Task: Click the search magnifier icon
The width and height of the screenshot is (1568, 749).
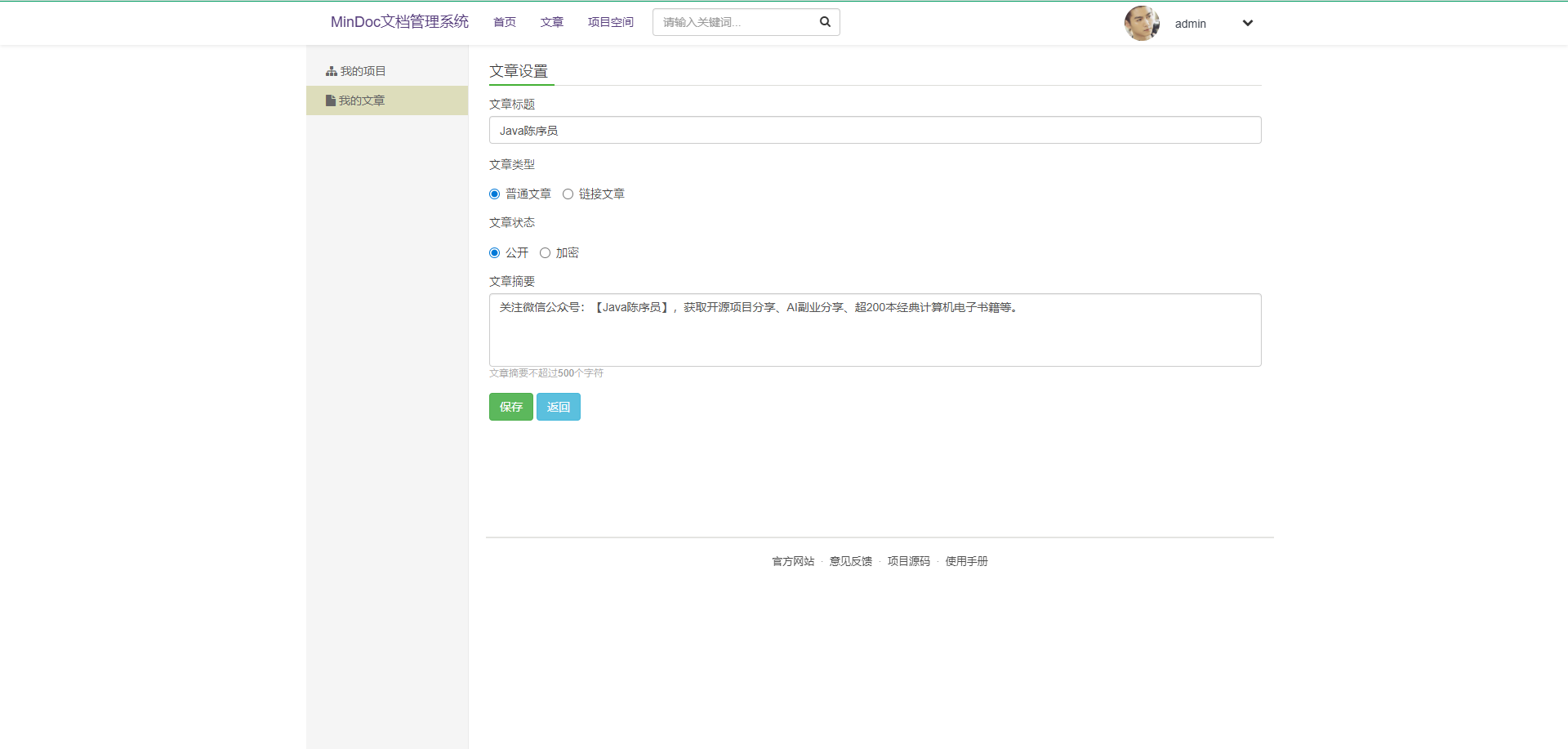Action: [x=825, y=22]
